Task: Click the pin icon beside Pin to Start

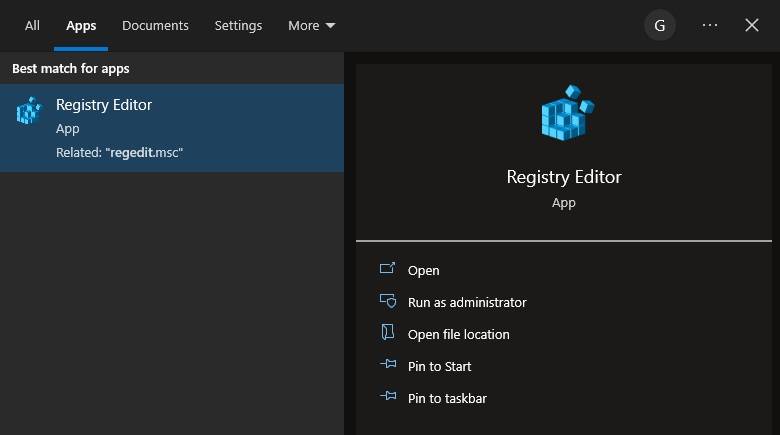Action: point(388,366)
